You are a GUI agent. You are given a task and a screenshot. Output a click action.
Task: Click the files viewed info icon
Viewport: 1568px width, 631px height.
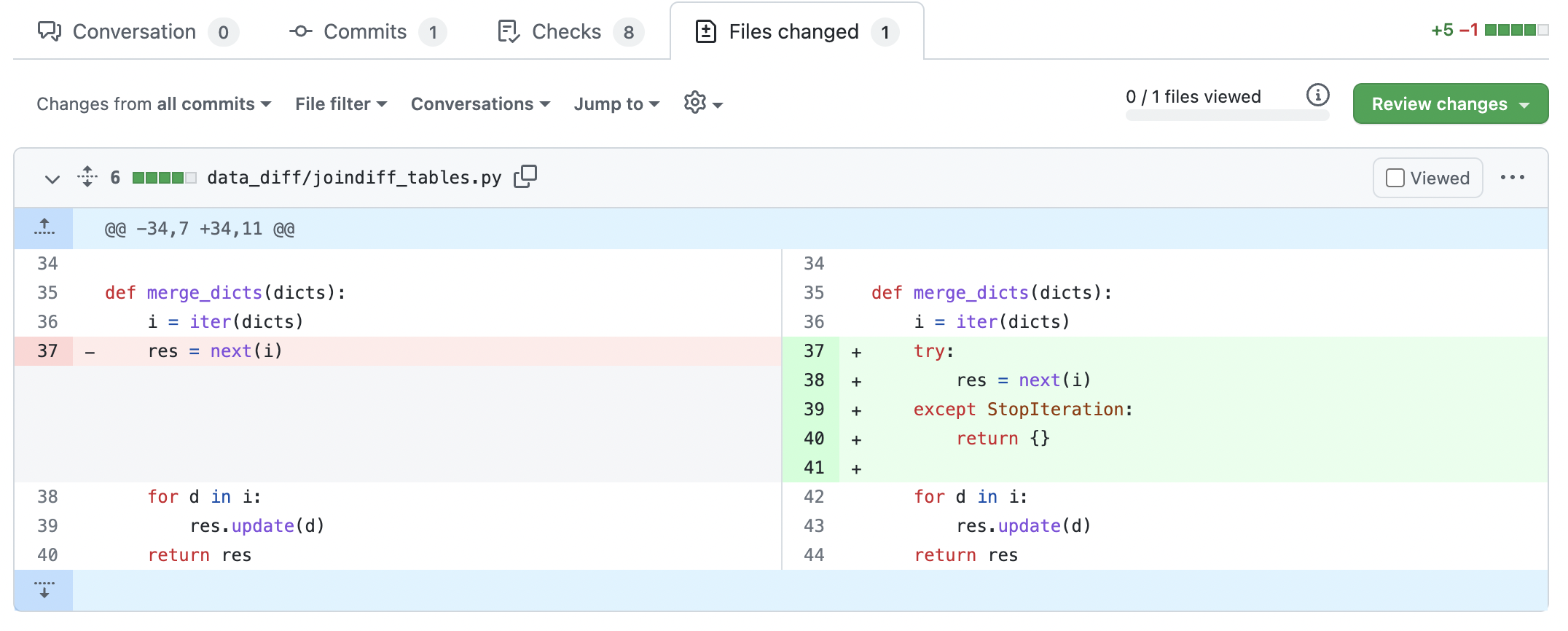pos(1317,95)
